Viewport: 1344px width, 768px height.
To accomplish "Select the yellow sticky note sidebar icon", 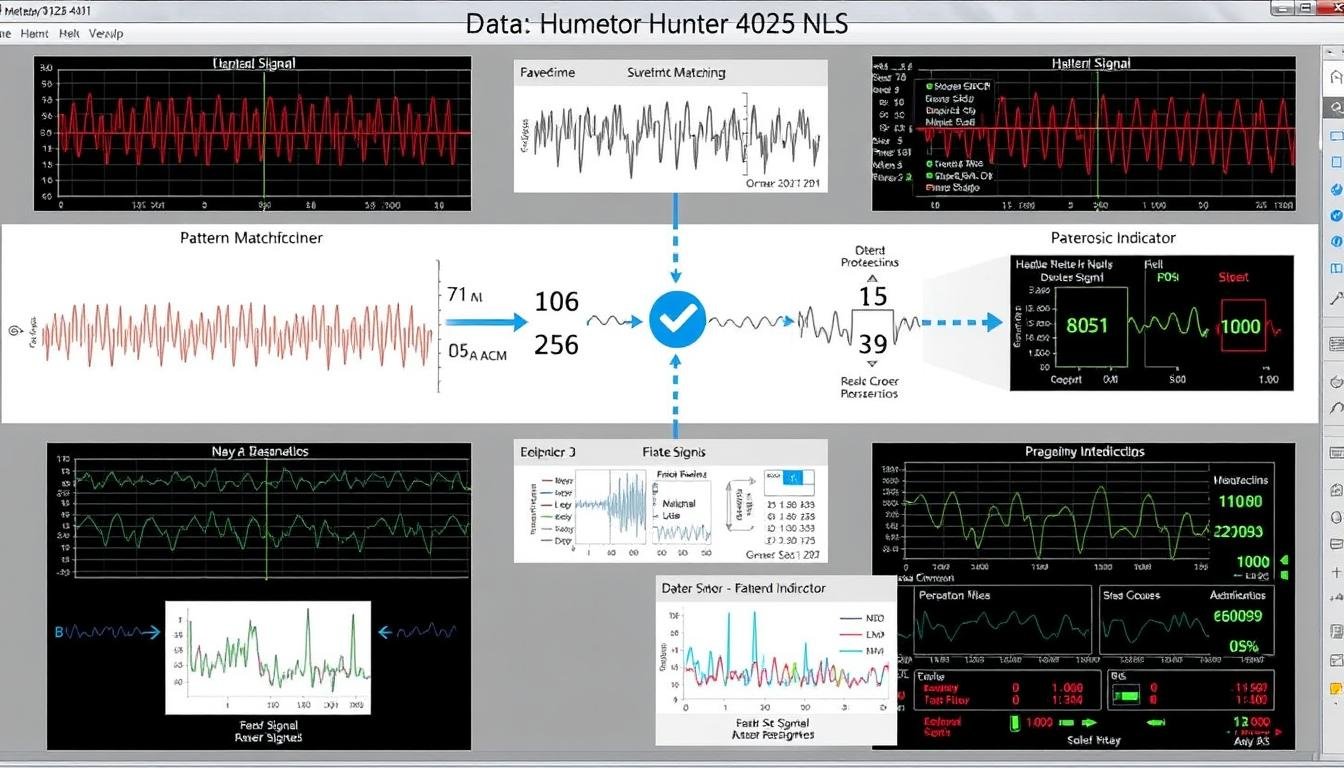I will [x=1335, y=690].
